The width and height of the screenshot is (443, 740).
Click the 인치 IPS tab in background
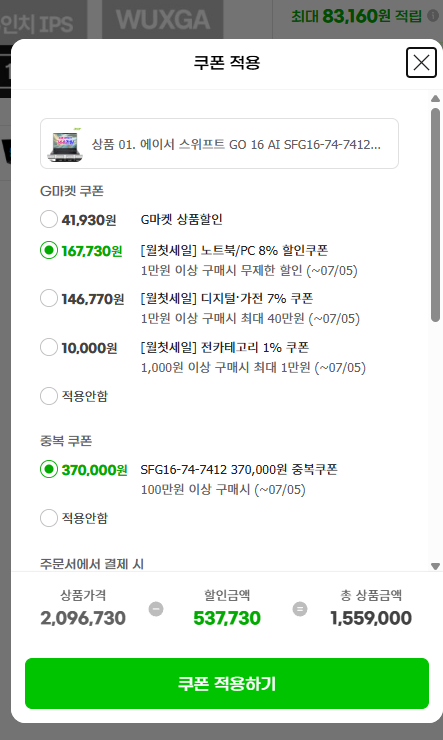pos(37,24)
